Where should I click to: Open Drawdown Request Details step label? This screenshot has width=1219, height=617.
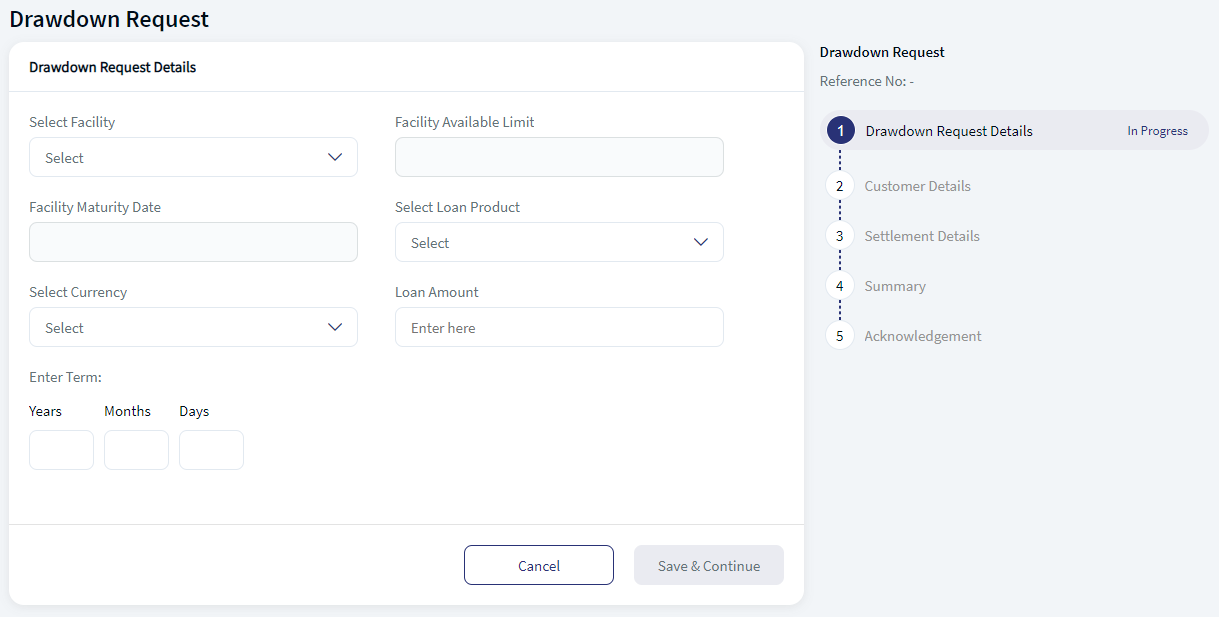(x=949, y=131)
